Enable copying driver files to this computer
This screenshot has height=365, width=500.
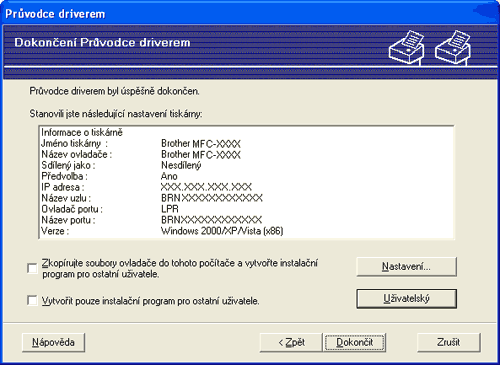(x=32, y=268)
